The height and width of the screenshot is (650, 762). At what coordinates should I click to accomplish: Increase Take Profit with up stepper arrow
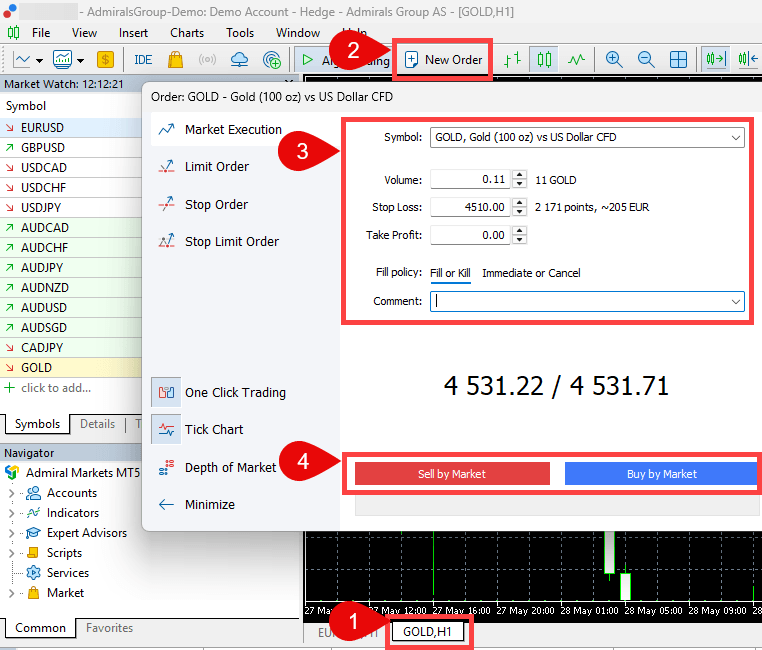[520, 231]
